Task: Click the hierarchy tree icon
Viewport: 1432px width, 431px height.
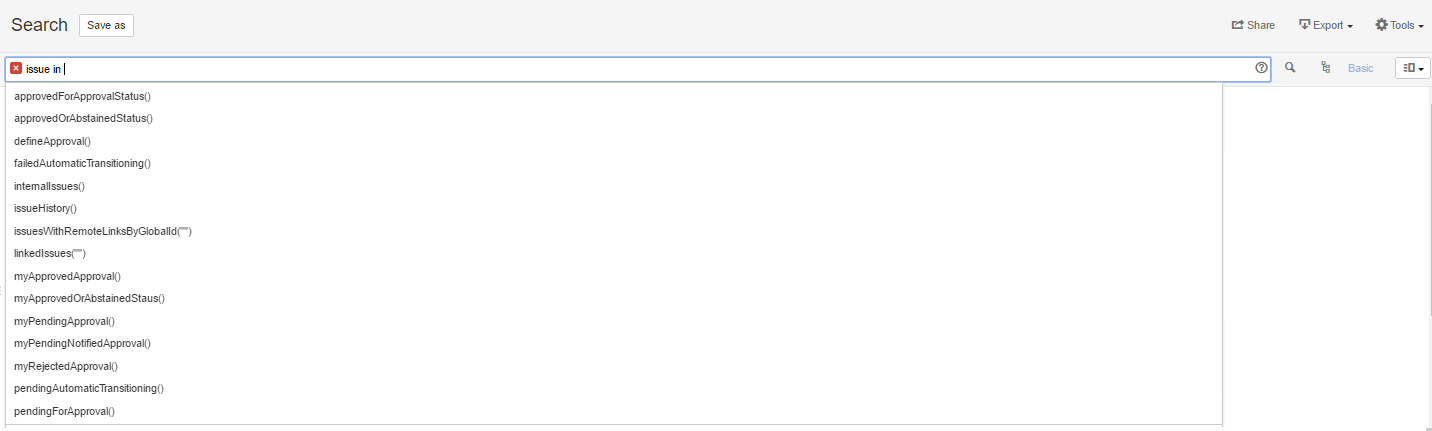Action: click(1325, 68)
